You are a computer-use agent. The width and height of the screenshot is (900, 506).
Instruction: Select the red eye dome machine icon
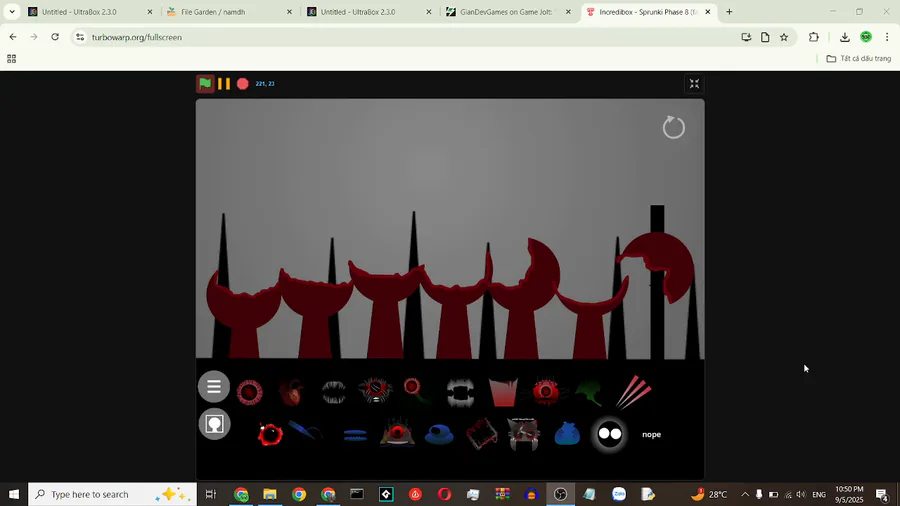(397, 433)
